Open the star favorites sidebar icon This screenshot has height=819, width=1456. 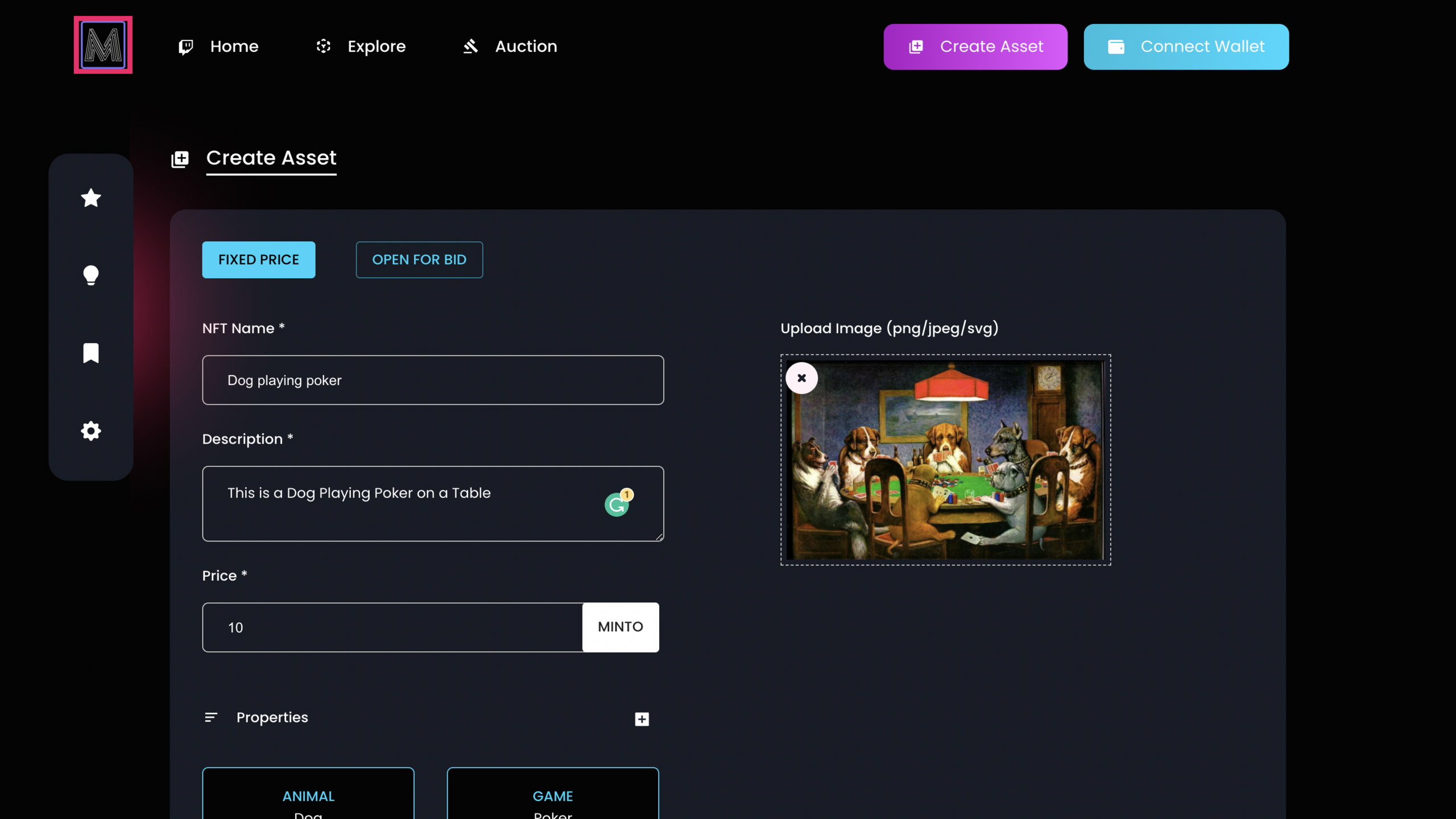[x=91, y=198]
